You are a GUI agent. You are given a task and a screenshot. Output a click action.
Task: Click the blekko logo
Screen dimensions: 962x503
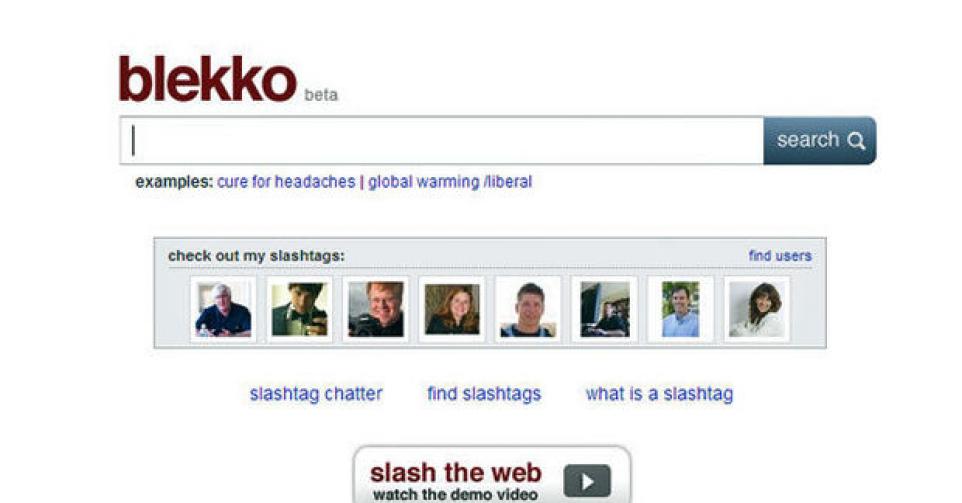click(207, 79)
